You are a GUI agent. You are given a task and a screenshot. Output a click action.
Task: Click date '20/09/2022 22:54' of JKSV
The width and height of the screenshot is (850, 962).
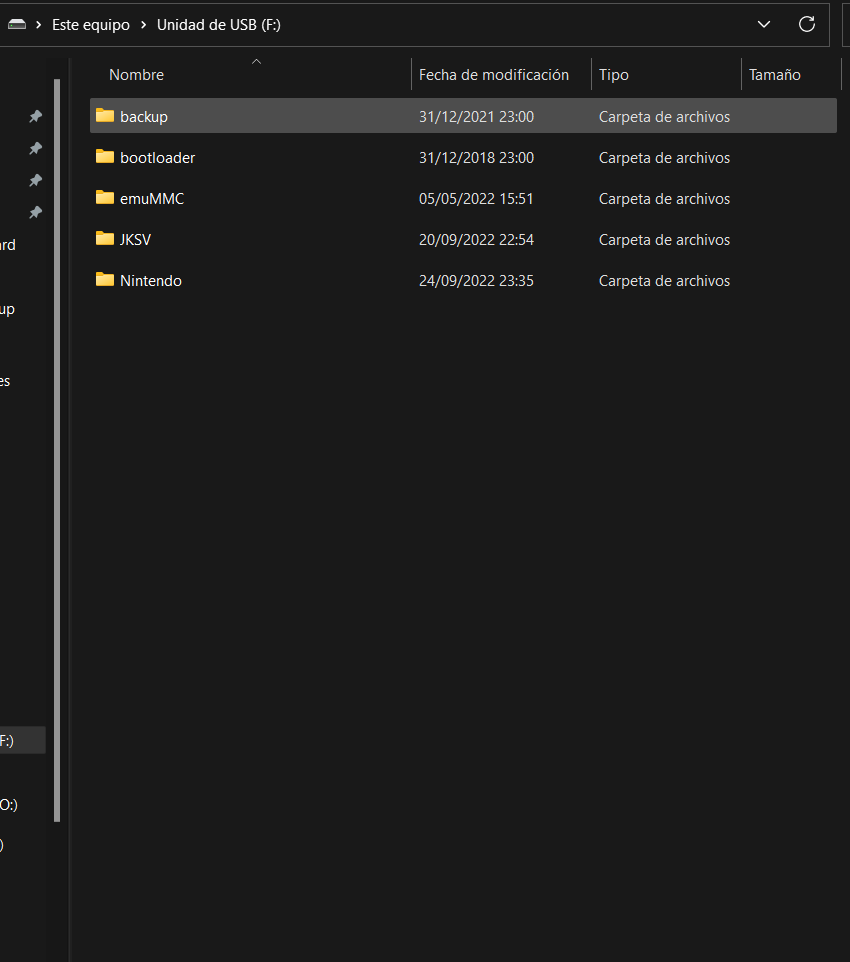pyautogui.click(x=476, y=240)
